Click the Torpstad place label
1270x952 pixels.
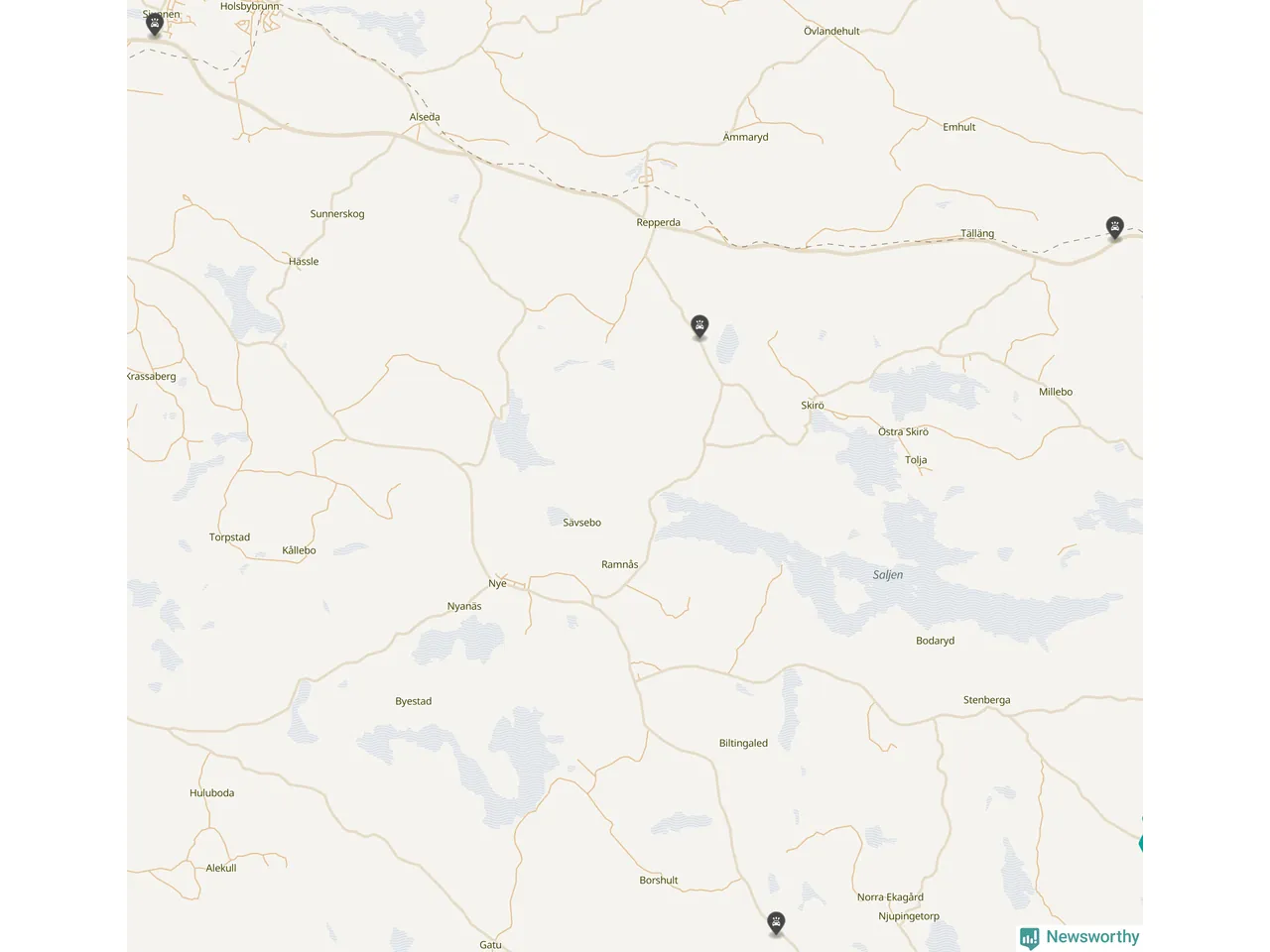(229, 537)
